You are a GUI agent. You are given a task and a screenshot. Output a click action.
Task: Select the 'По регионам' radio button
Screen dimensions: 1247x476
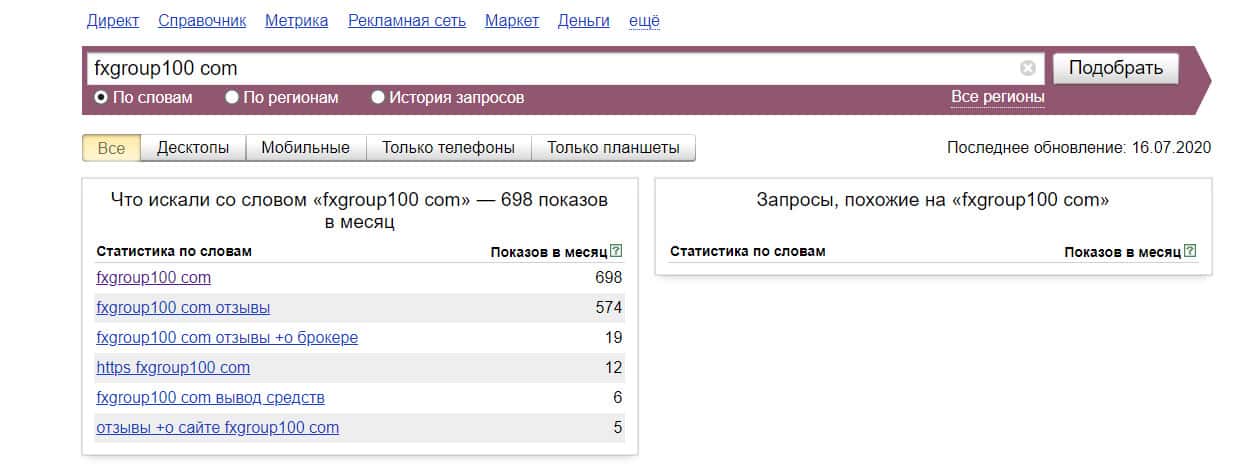[x=232, y=98]
